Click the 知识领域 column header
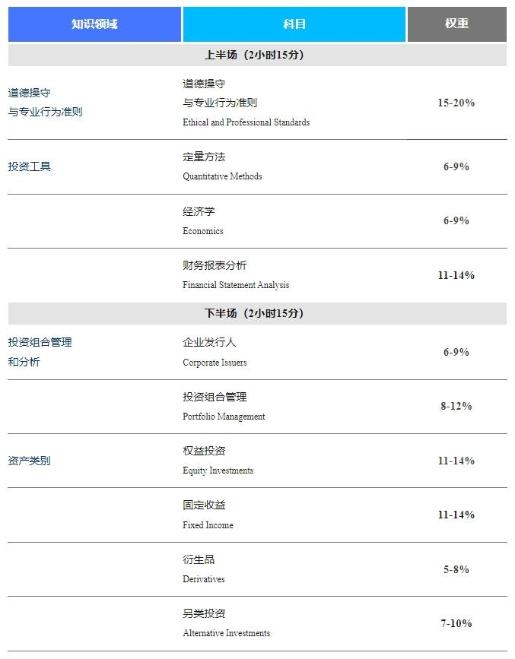Image resolution: width=515 pixels, height=659 pixels. click(x=95, y=24)
